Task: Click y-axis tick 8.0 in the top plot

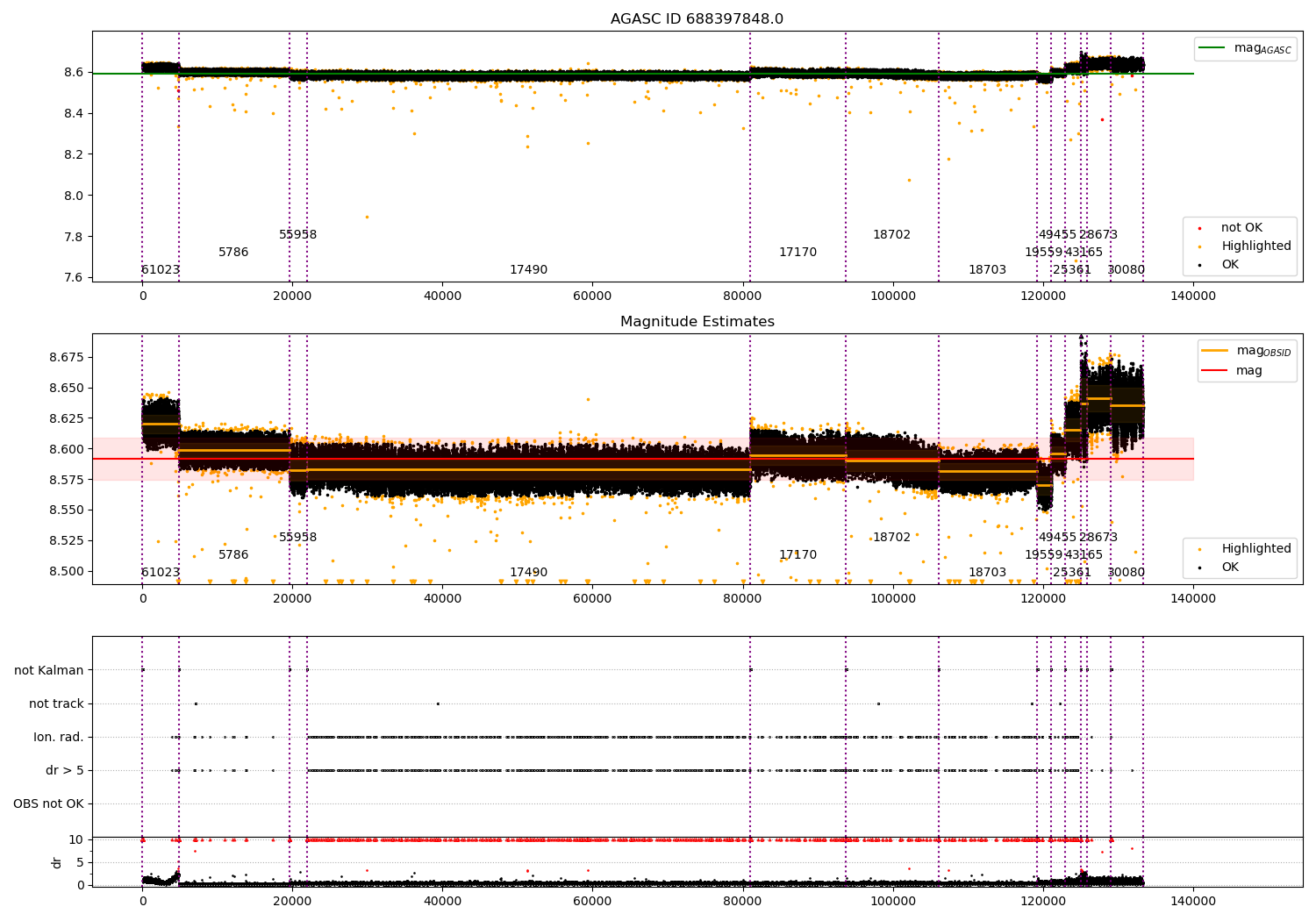Action: [x=74, y=196]
